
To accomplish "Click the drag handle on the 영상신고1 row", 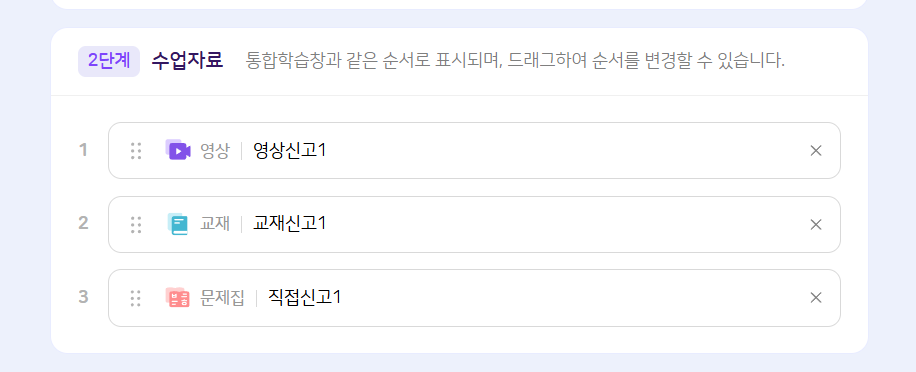I will (x=136, y=151).
